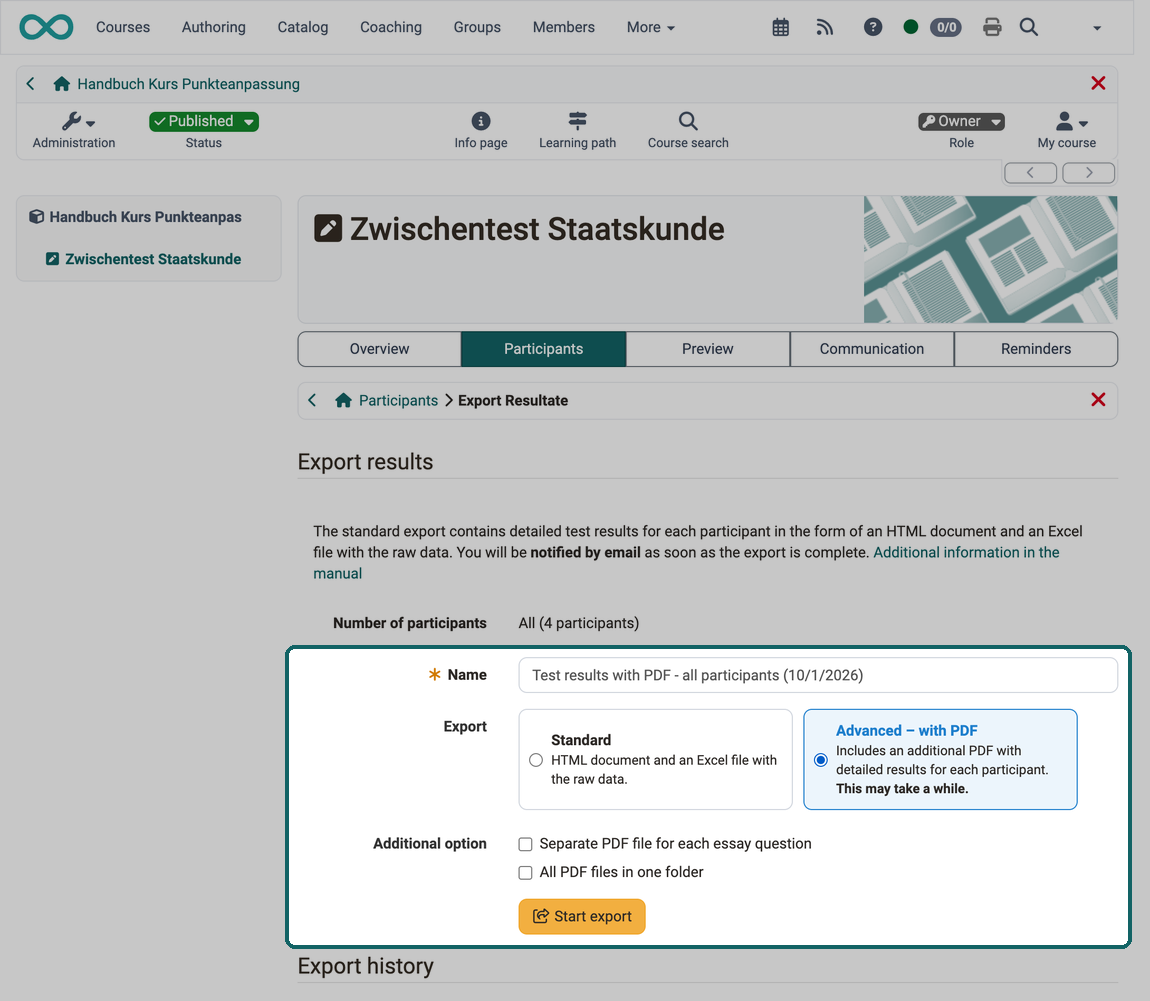
Task: Switch to the Overview tab
Action: pyautogui.click(x=379, y=349)
